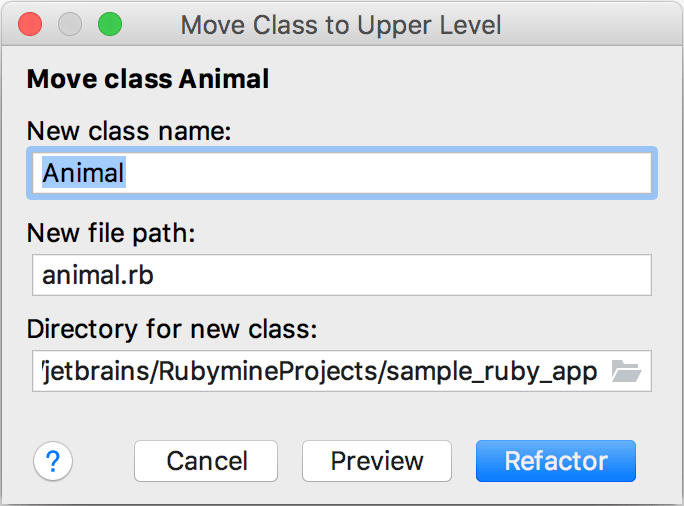
Task: Open the directory browse folder icon
Action: tap(626, 372)
